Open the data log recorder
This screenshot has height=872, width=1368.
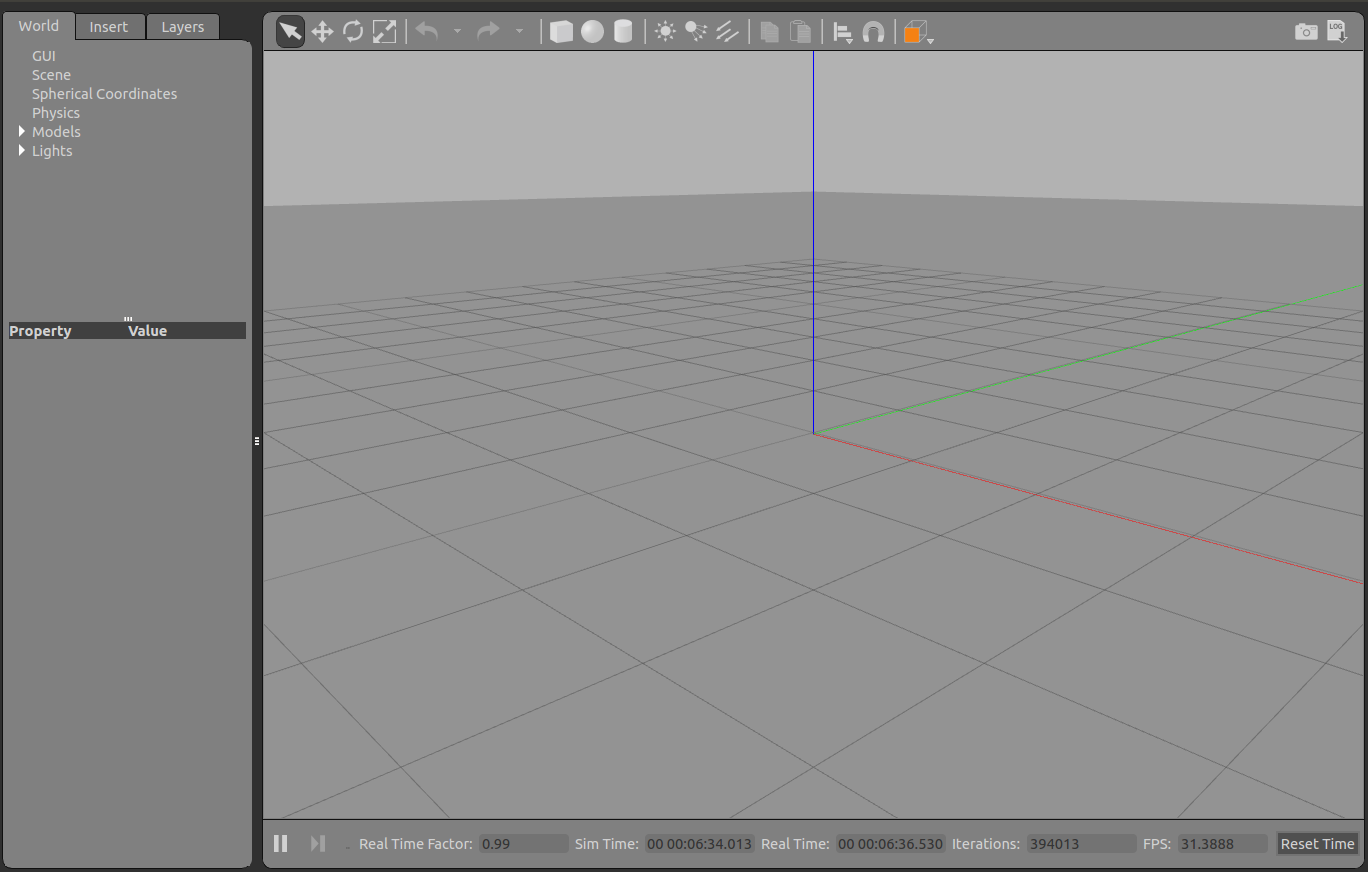pyautogui.click(x=1337, y=32)
